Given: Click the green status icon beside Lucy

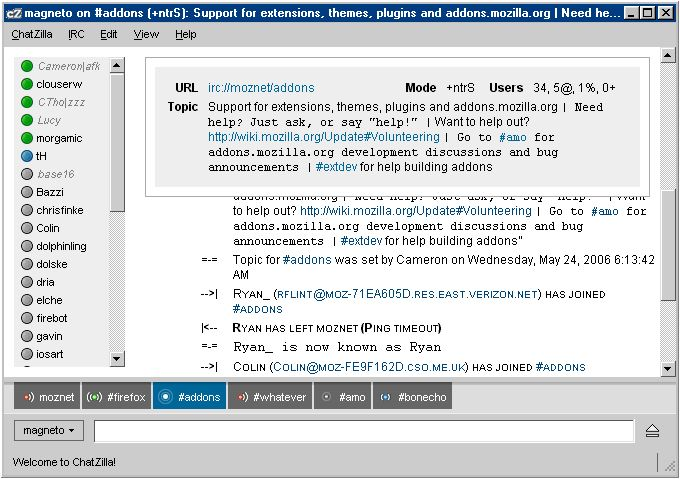Looking at the screenshot, I should coord(27,120).
